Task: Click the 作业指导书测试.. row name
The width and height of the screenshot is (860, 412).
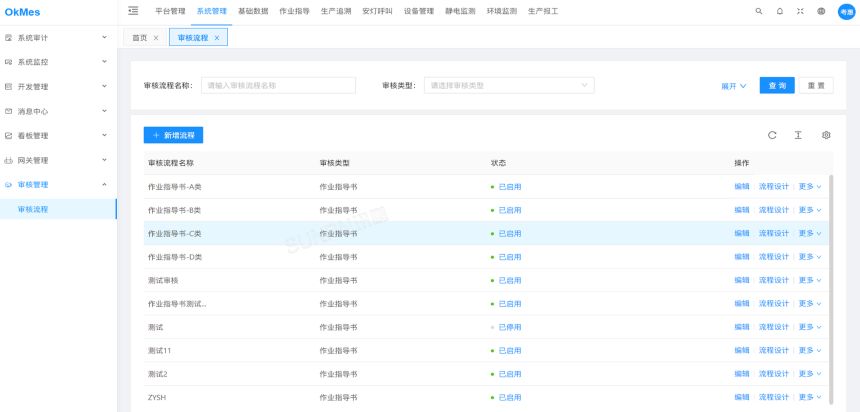Action: (x=177, y=304)
